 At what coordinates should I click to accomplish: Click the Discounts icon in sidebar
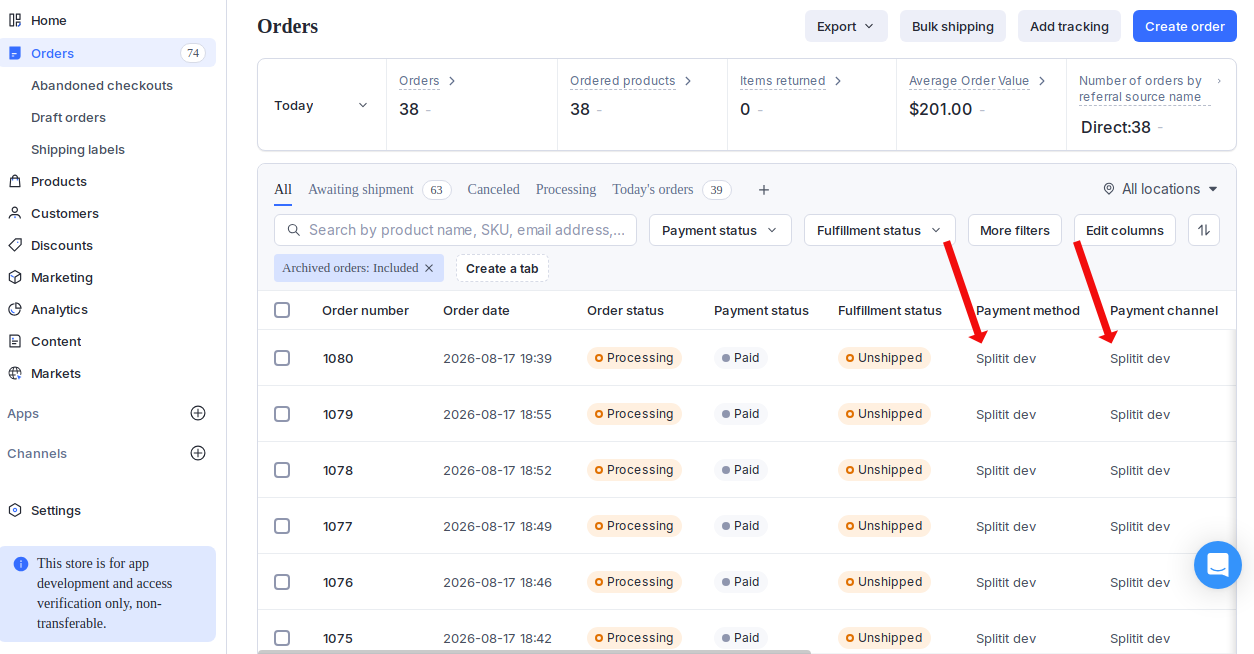click(x=15, y=245)
